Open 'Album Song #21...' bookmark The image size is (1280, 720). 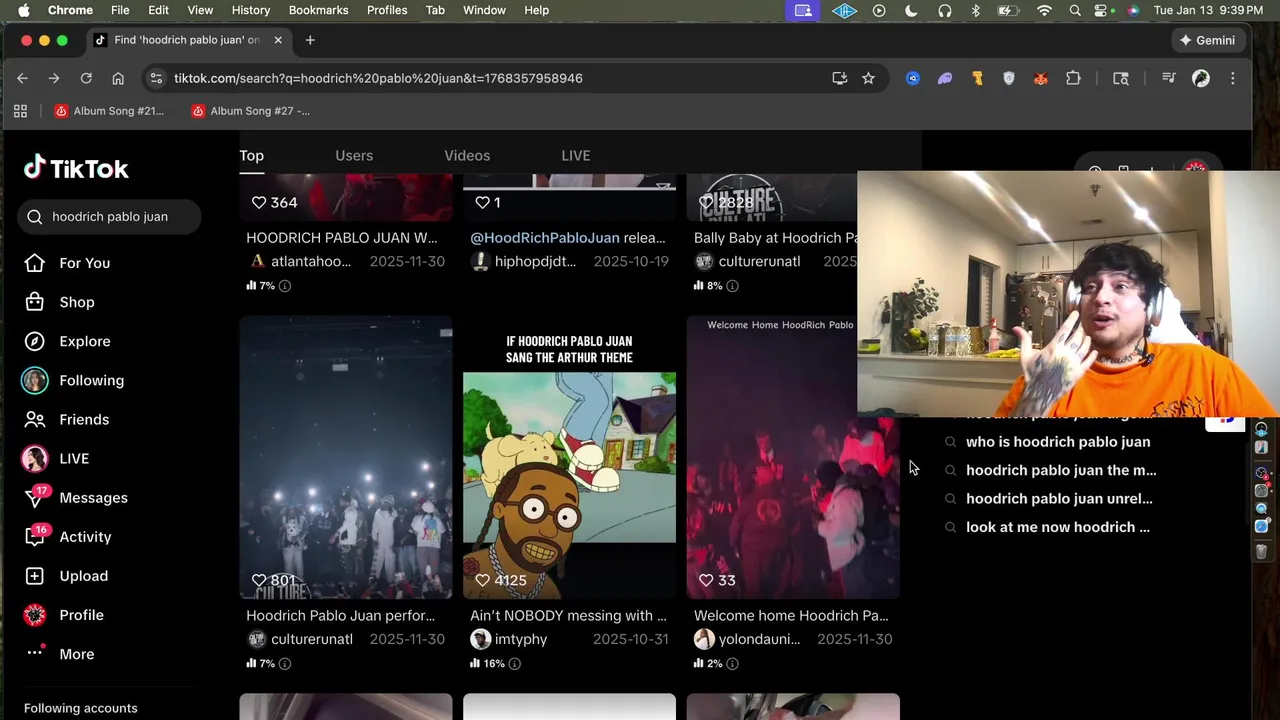(x=109, y=111)
